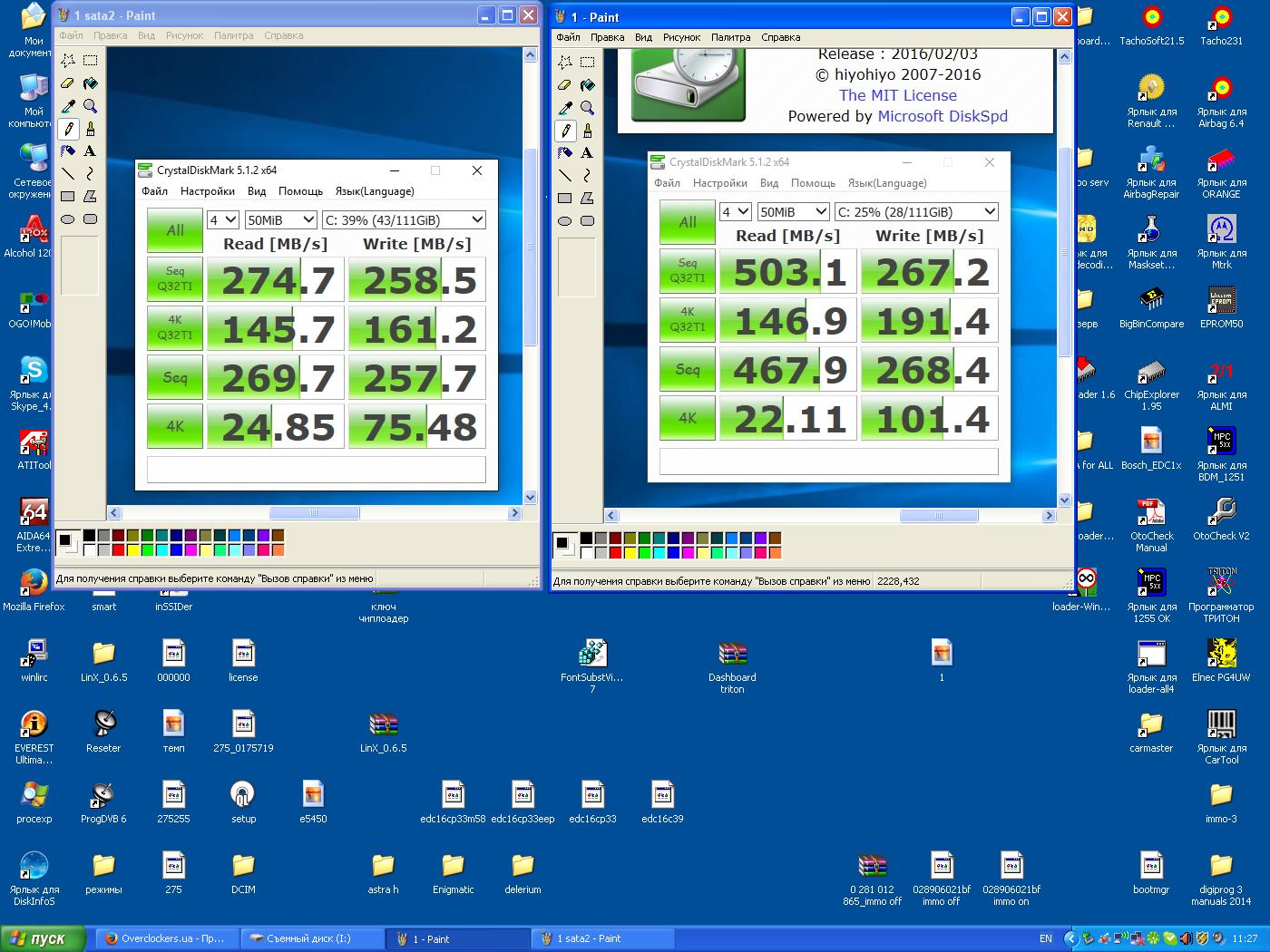Select the BigBinCompare desktop icon
This screenshot has height=952, width=1270.
1151,307
